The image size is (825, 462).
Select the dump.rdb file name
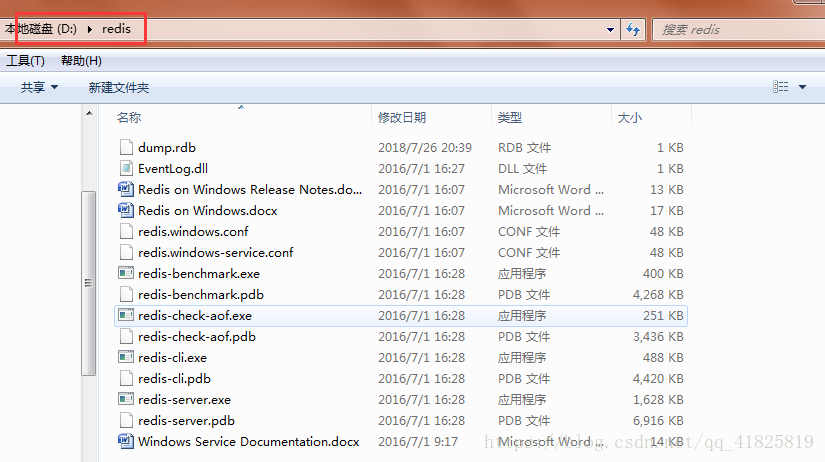click(x=167, y=147)
